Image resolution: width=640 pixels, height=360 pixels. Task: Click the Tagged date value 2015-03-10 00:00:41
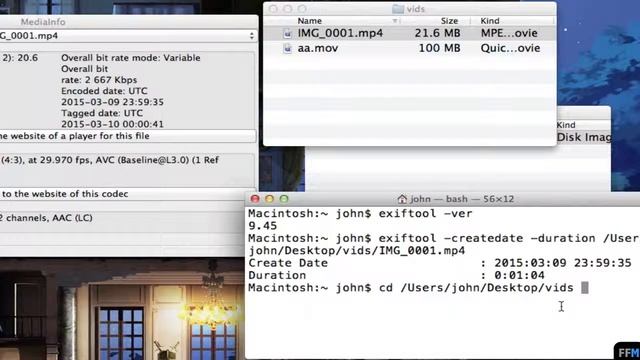point(112,124)
